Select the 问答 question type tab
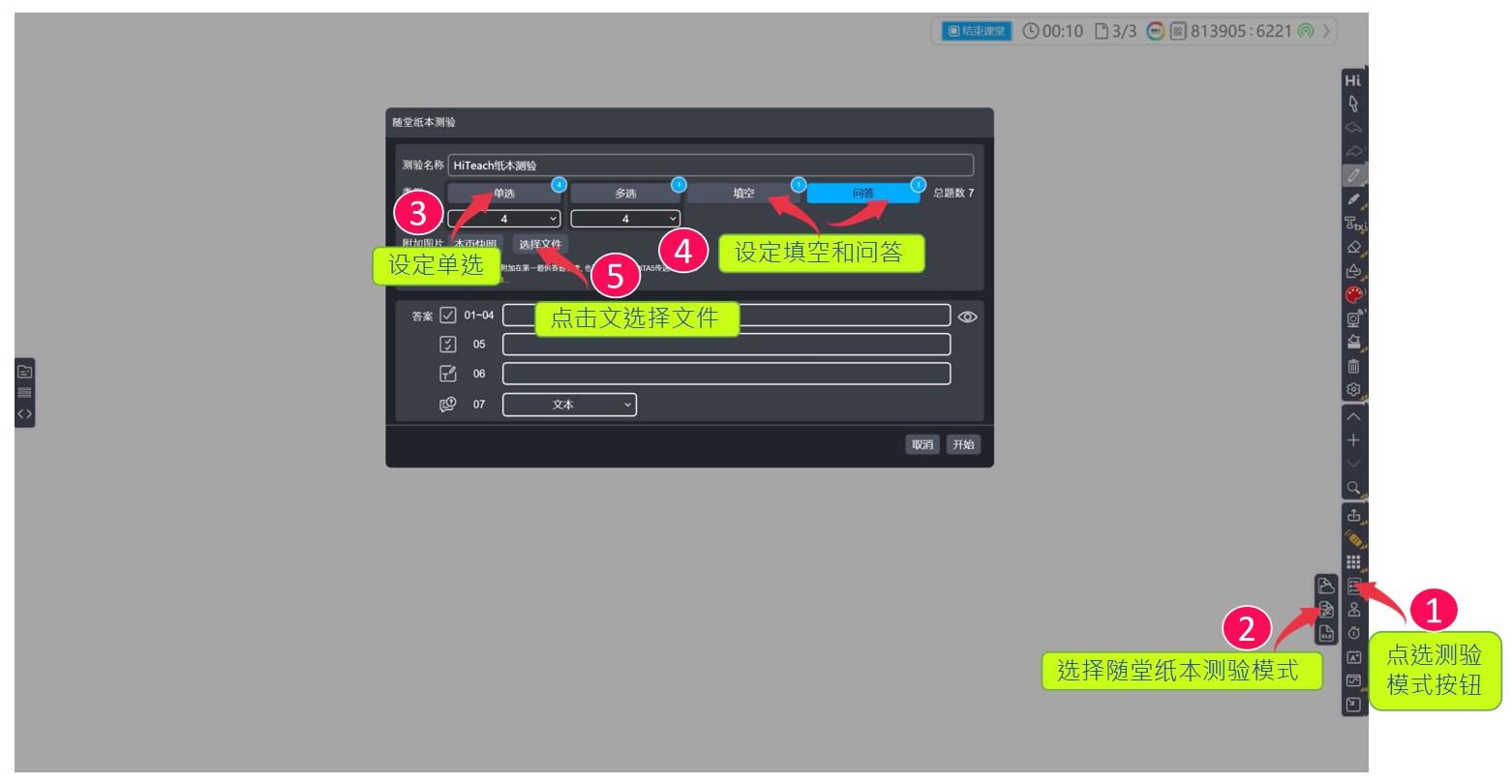Screen dimensions: 1512x784 click(x=862, y=194)
